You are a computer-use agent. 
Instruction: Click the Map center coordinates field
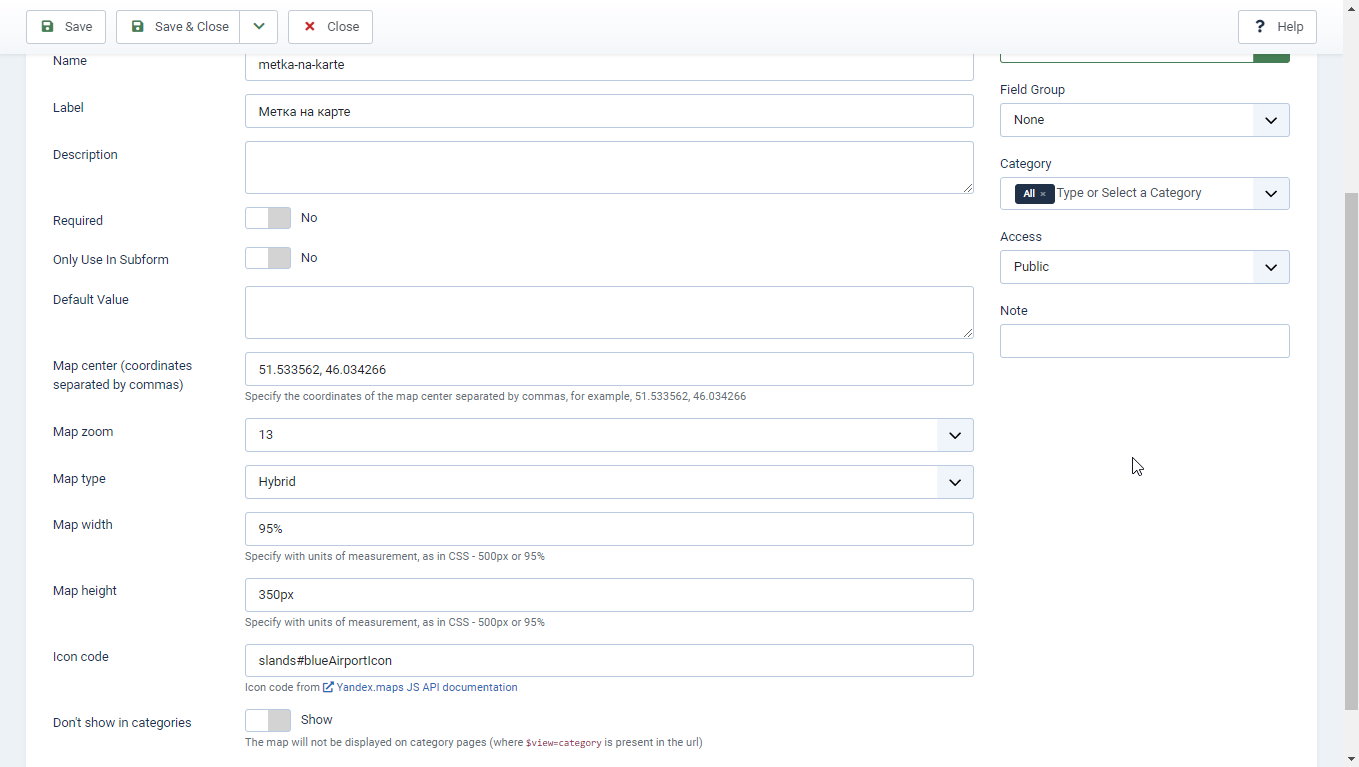(x=608, y=369)
